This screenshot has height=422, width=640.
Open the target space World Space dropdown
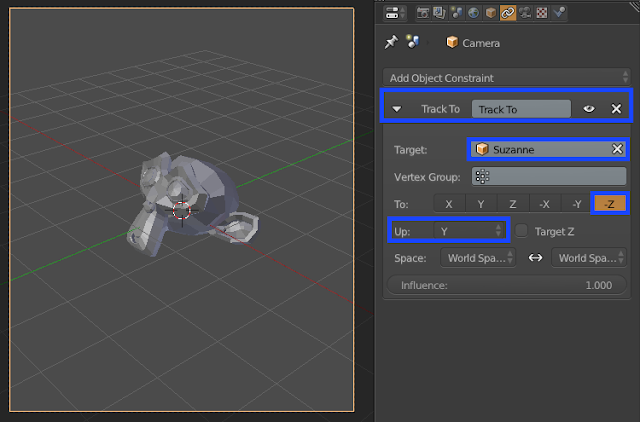(478, 258)
